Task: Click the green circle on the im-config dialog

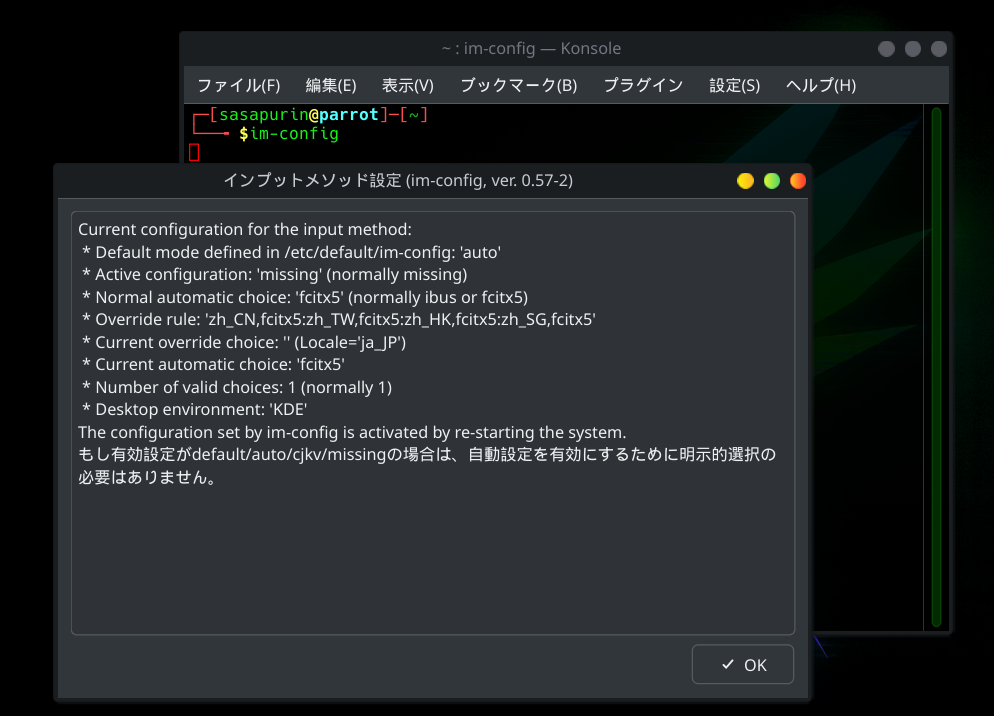Action: click(771, 181)
